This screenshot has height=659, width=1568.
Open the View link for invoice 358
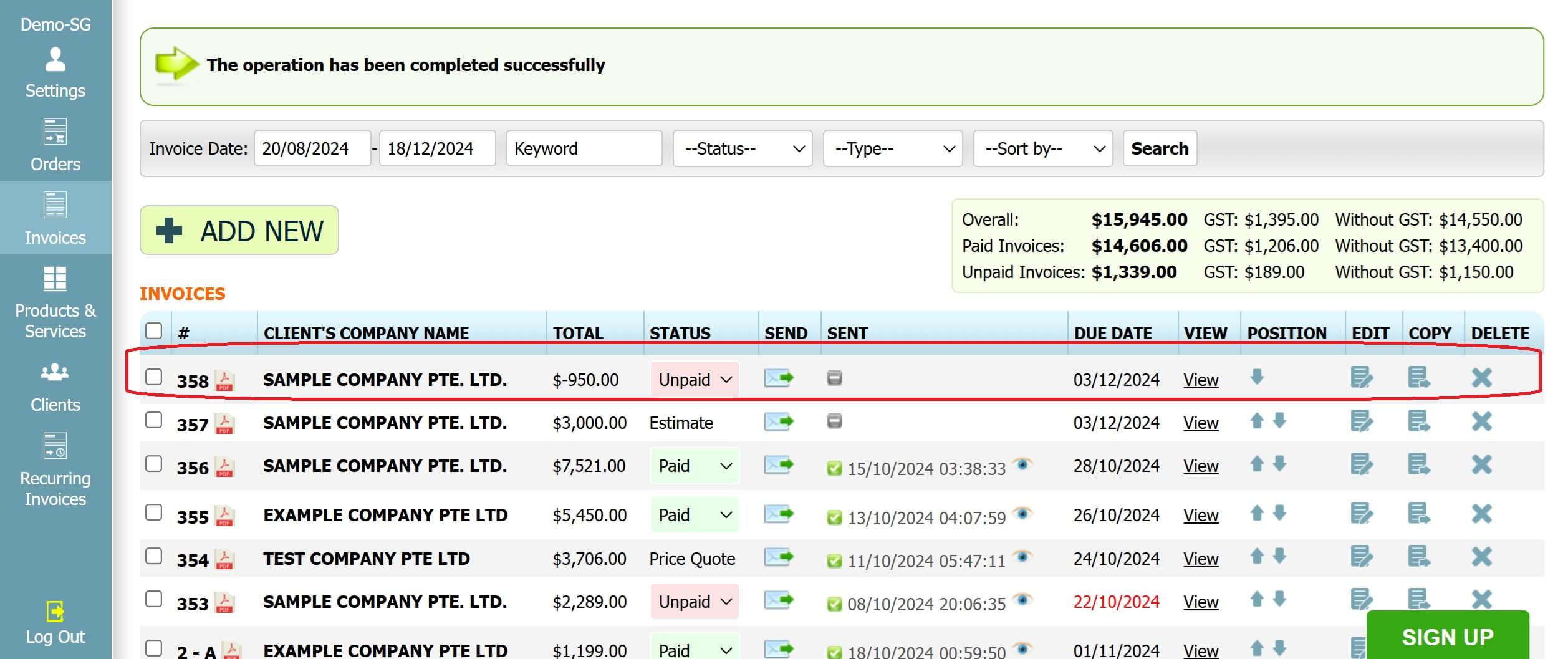[x=1201, y=380]
